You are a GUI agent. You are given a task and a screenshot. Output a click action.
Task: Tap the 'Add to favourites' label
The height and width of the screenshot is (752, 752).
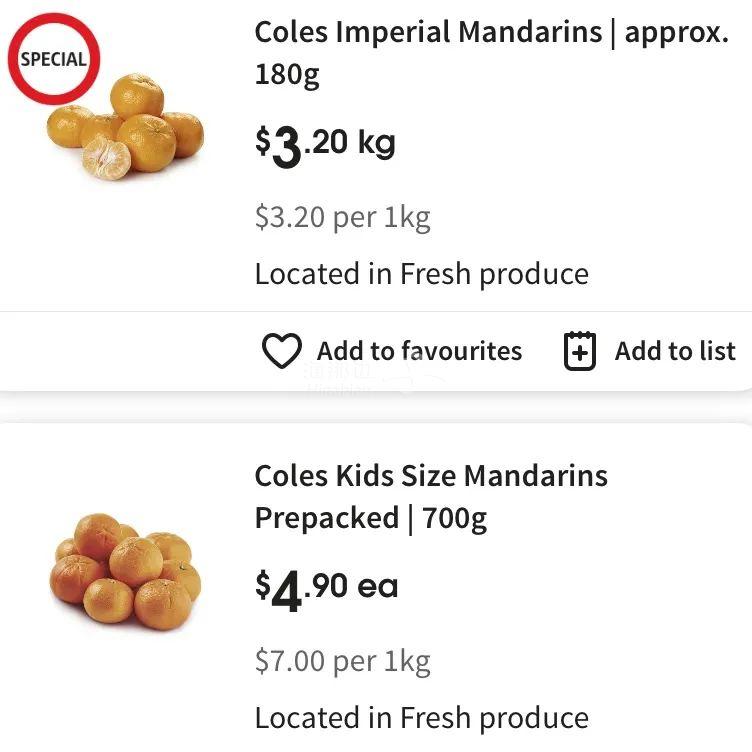click(419, 351)
